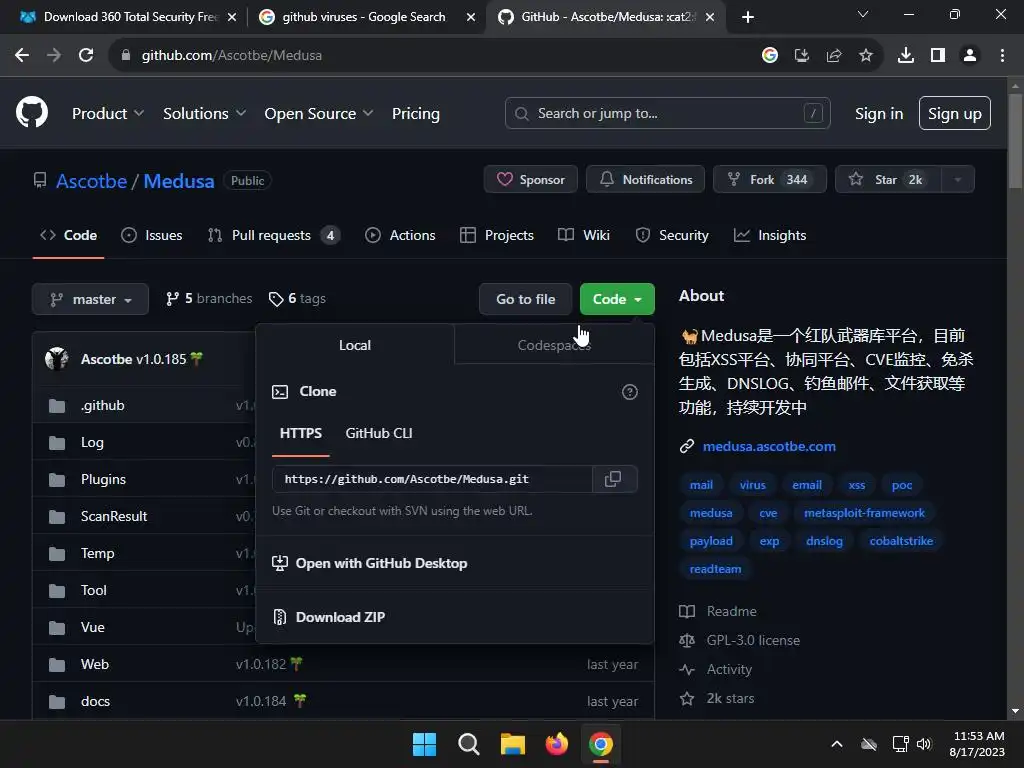Click the Sponsor button
1024x768 pixels.
[x=531, y=180]
